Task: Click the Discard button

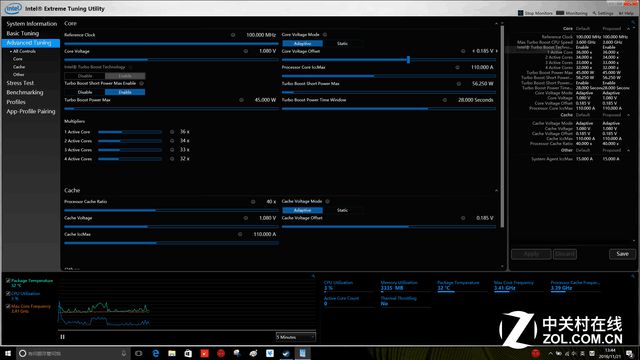Action: [x=565, y=254]
